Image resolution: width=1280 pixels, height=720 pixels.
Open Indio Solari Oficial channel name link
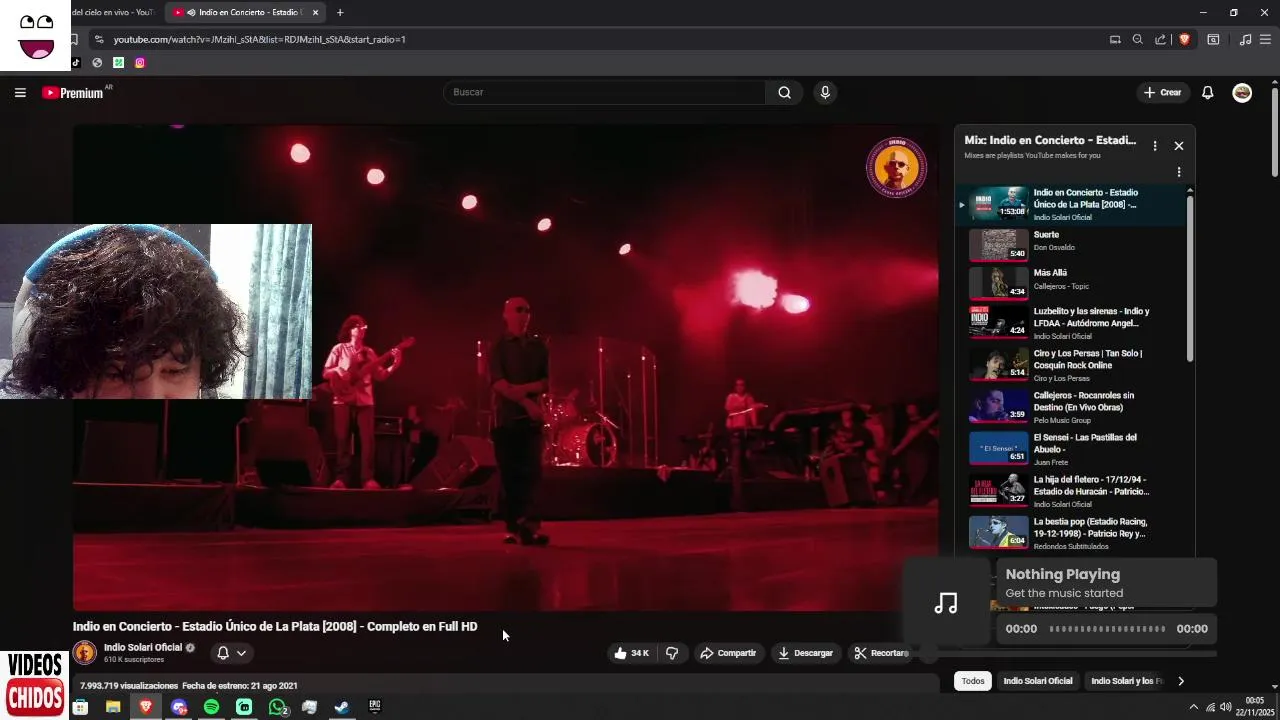click(143, 647)
